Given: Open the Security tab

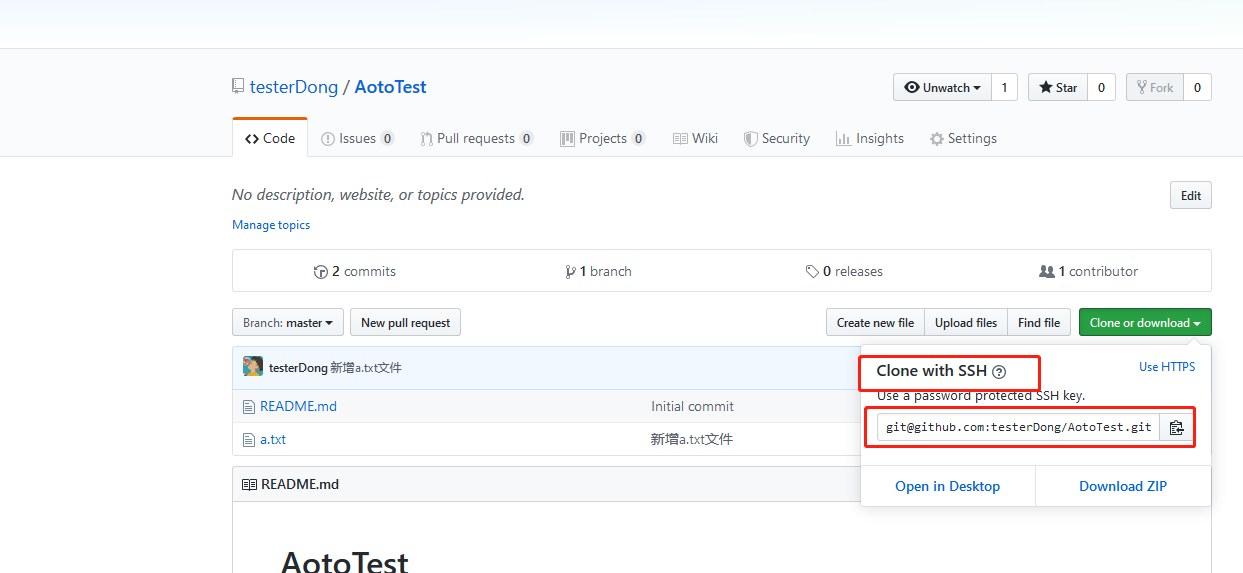Looking at the screenshot, I should [776, 138].
